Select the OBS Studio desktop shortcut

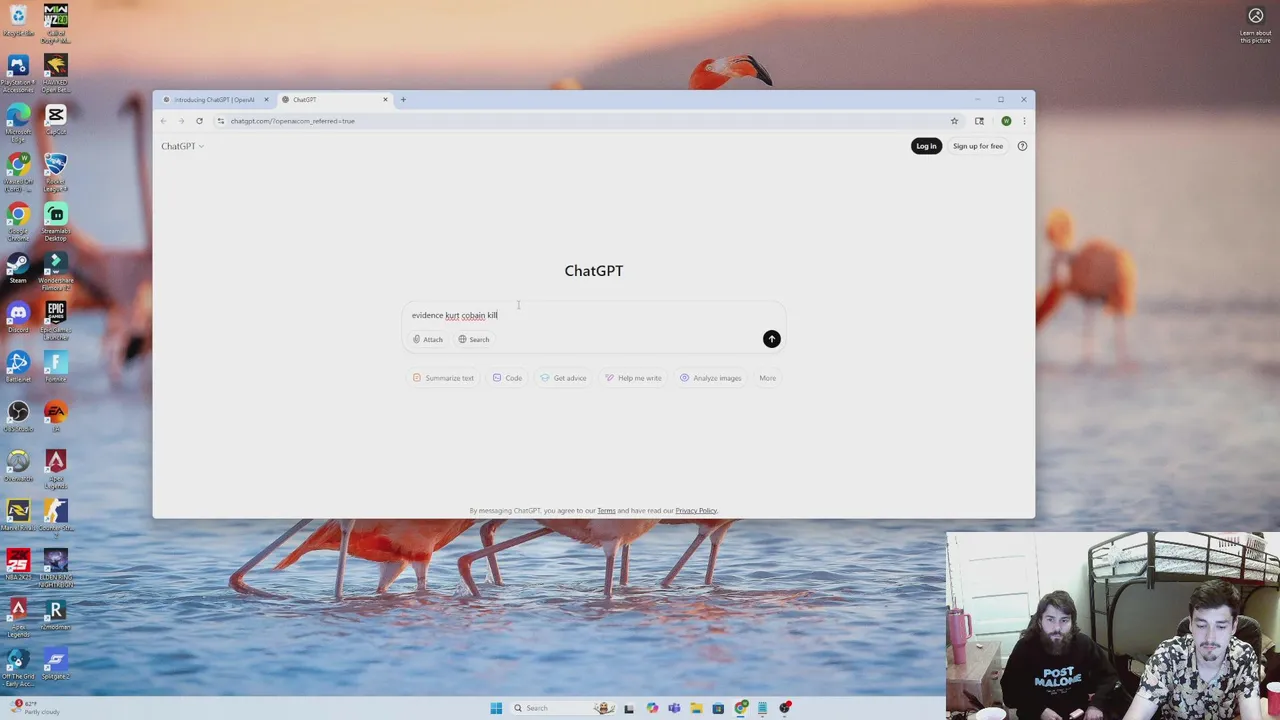pos(18,417)
